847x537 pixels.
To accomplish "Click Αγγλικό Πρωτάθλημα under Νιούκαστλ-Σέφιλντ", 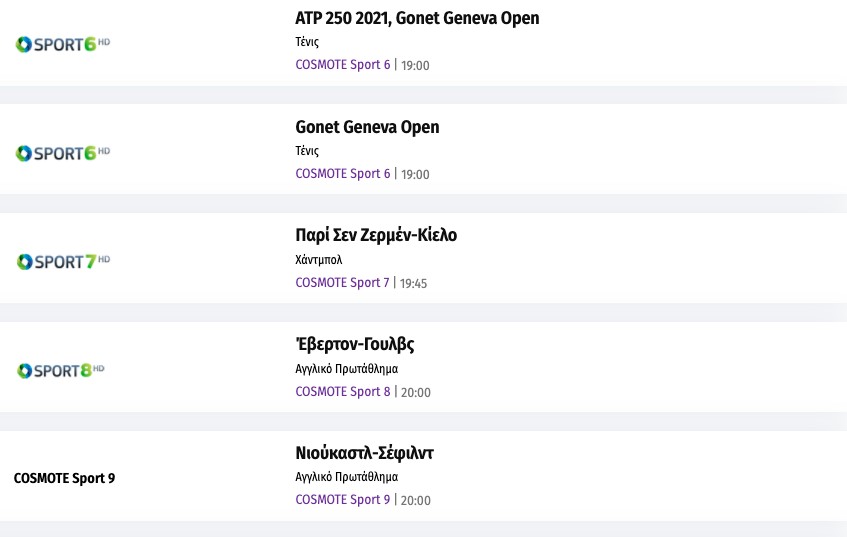I will 346,477.
